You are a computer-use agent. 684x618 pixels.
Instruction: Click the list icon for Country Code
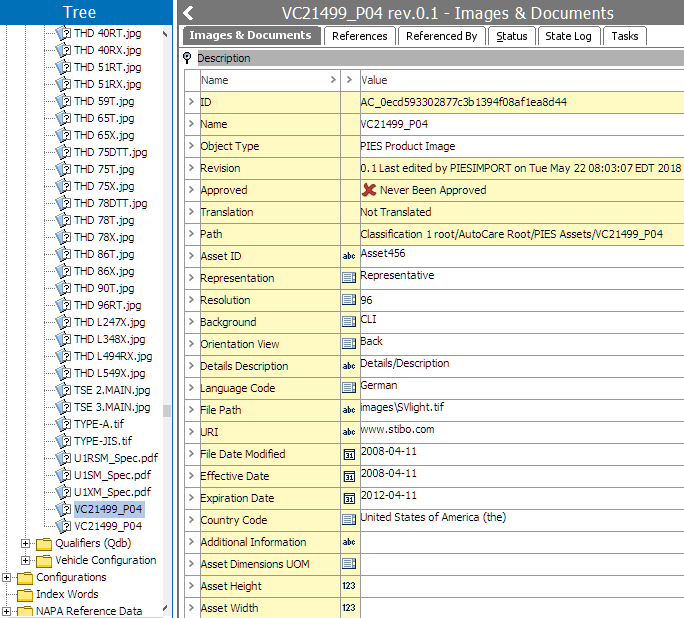point(349,520)
